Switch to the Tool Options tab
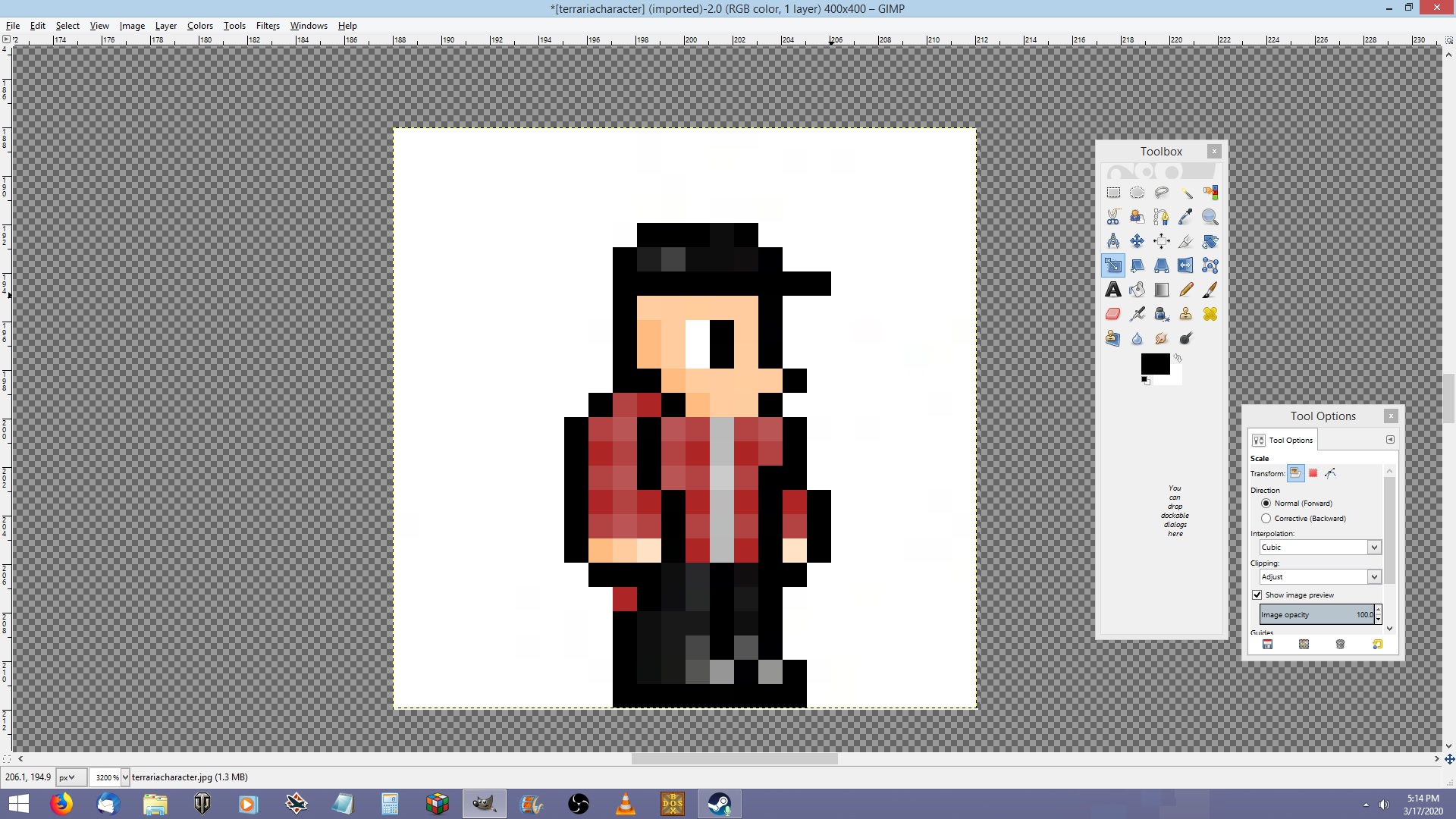 [1283, 440]
